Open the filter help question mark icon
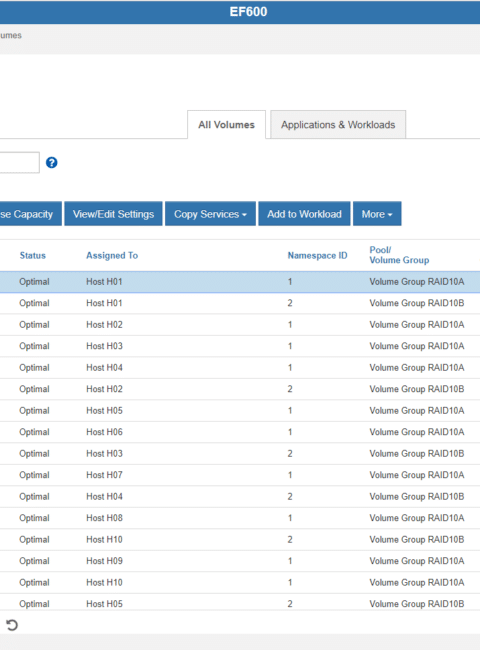 [51, 162]
